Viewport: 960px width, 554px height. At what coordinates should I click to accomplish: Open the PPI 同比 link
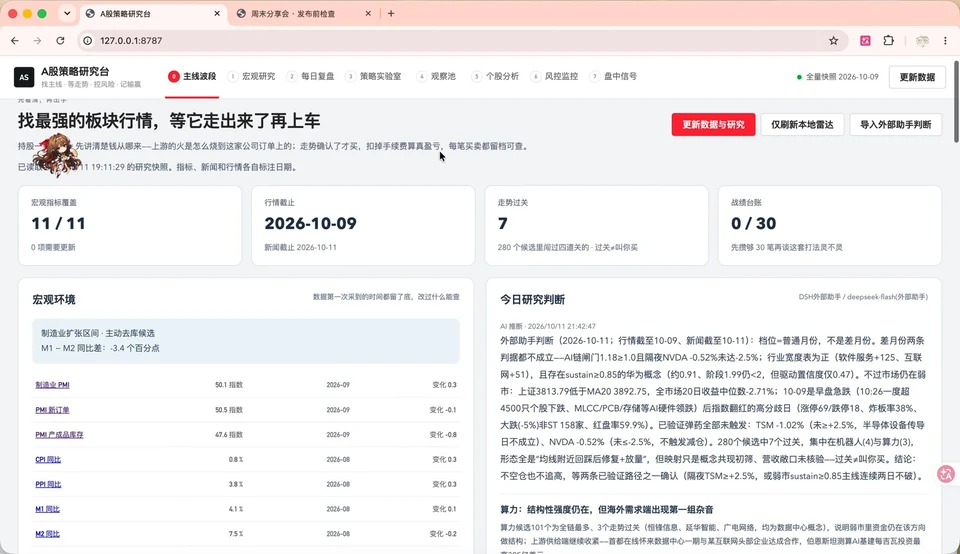pyautogui.click(x=48, y=485)
